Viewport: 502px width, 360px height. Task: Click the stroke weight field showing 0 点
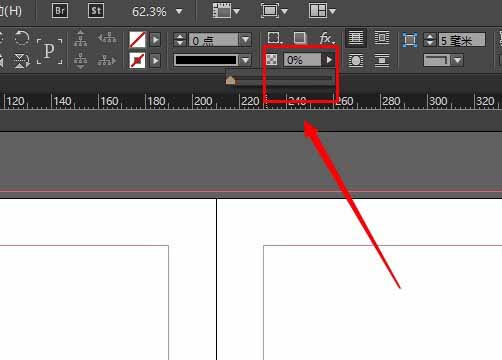[x=213, y=40]
